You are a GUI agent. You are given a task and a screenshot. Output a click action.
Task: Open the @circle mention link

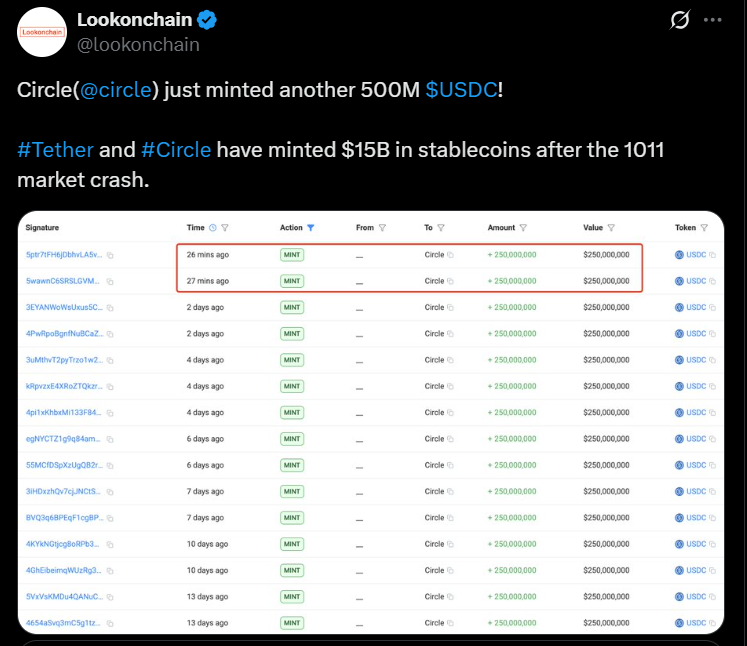[116, 90]
